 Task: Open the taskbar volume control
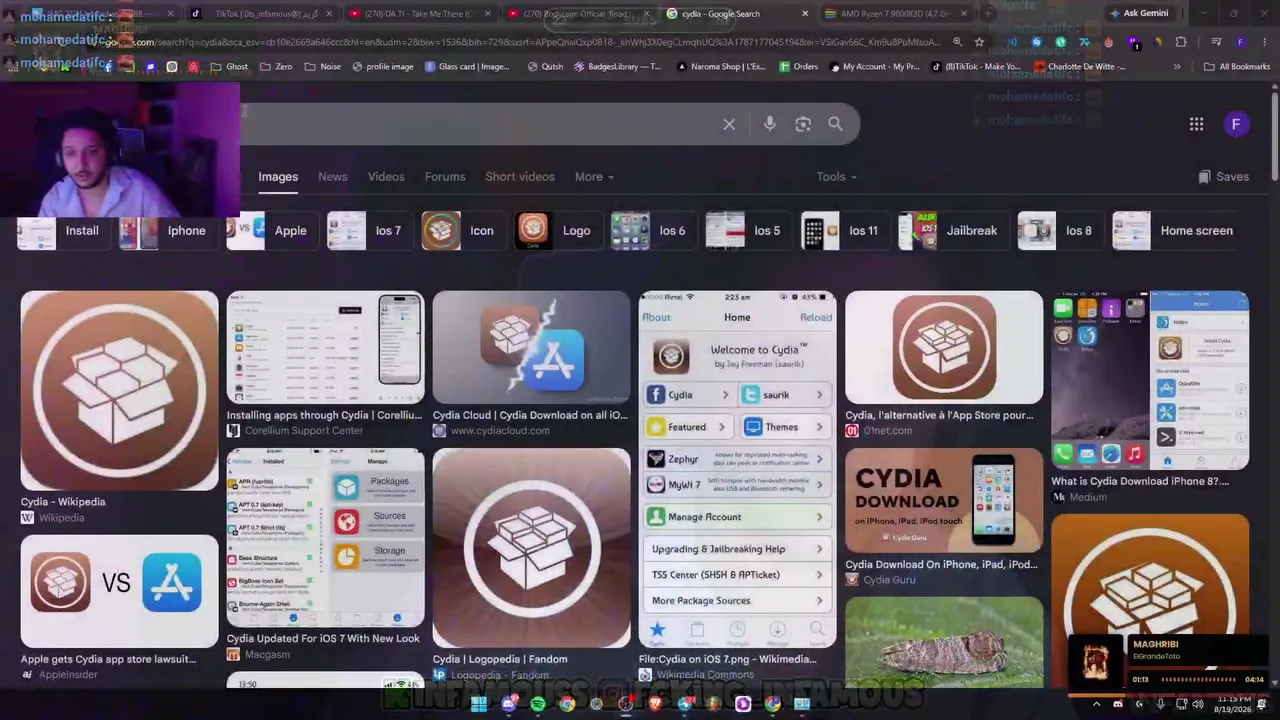pyautogui.click(x=1198, y=705)
